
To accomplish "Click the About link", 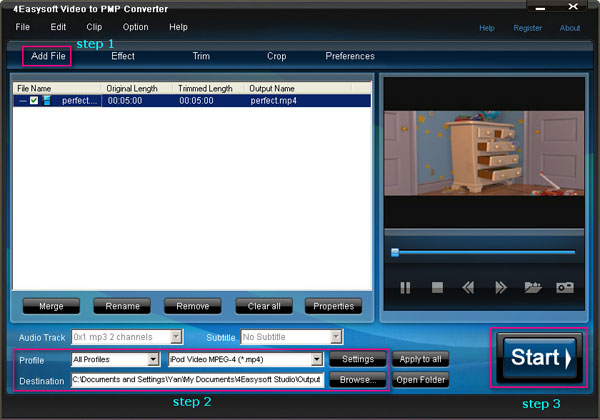I will (570, 28).
